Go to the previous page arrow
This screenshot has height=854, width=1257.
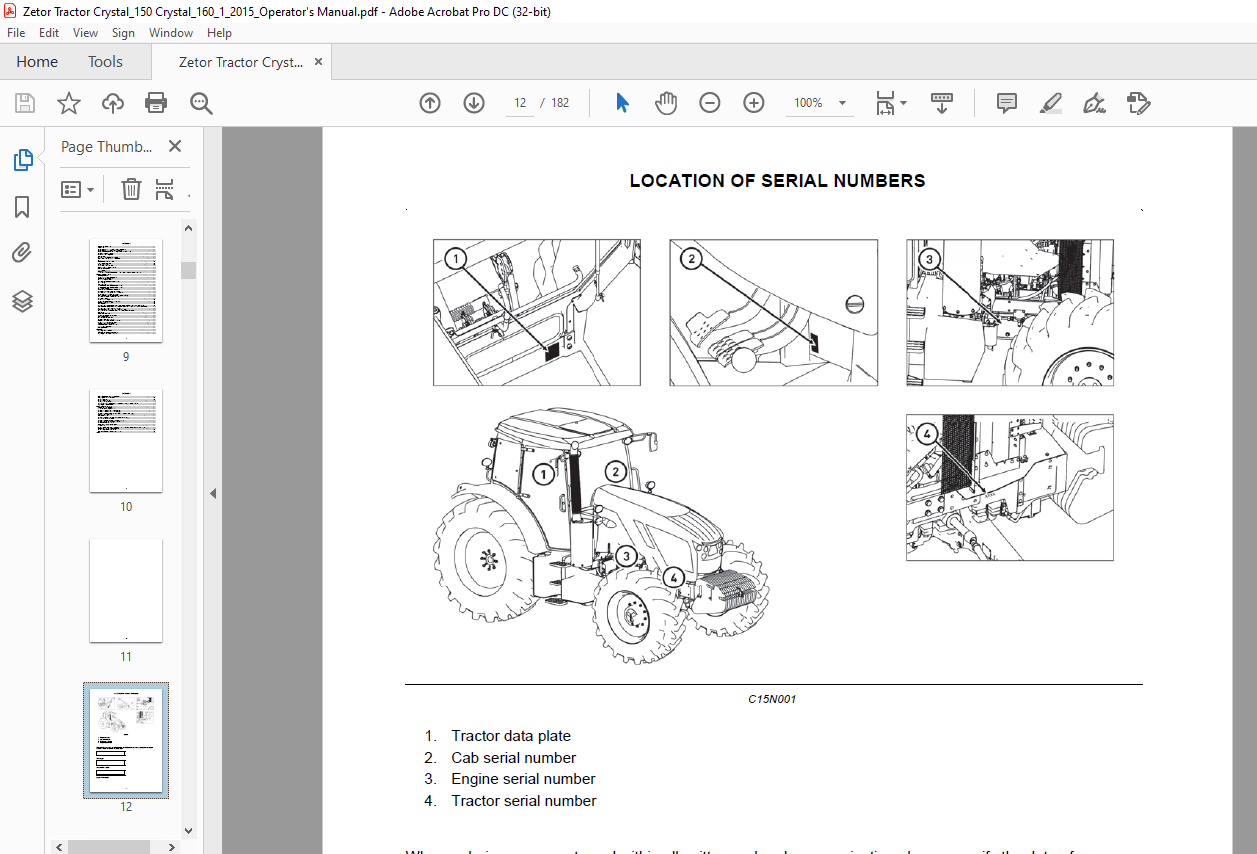(430, 103)
